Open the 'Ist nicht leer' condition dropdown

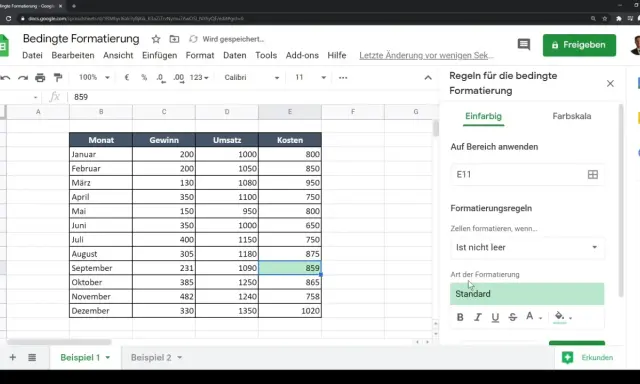pyautogui.click(x=527, y=247)
